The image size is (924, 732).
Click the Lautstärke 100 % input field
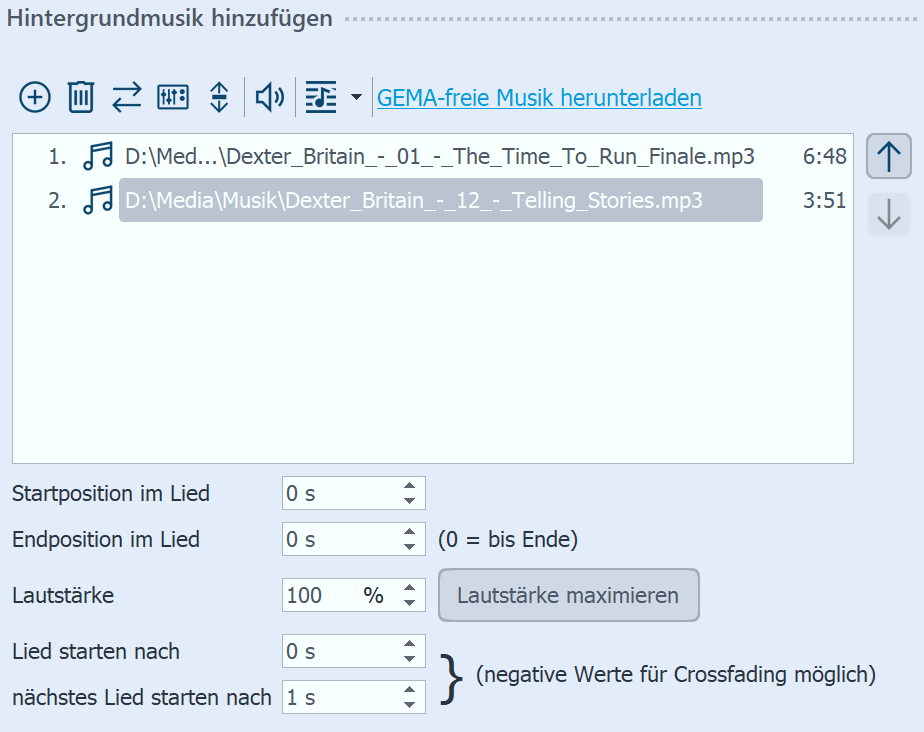point(320,596)
